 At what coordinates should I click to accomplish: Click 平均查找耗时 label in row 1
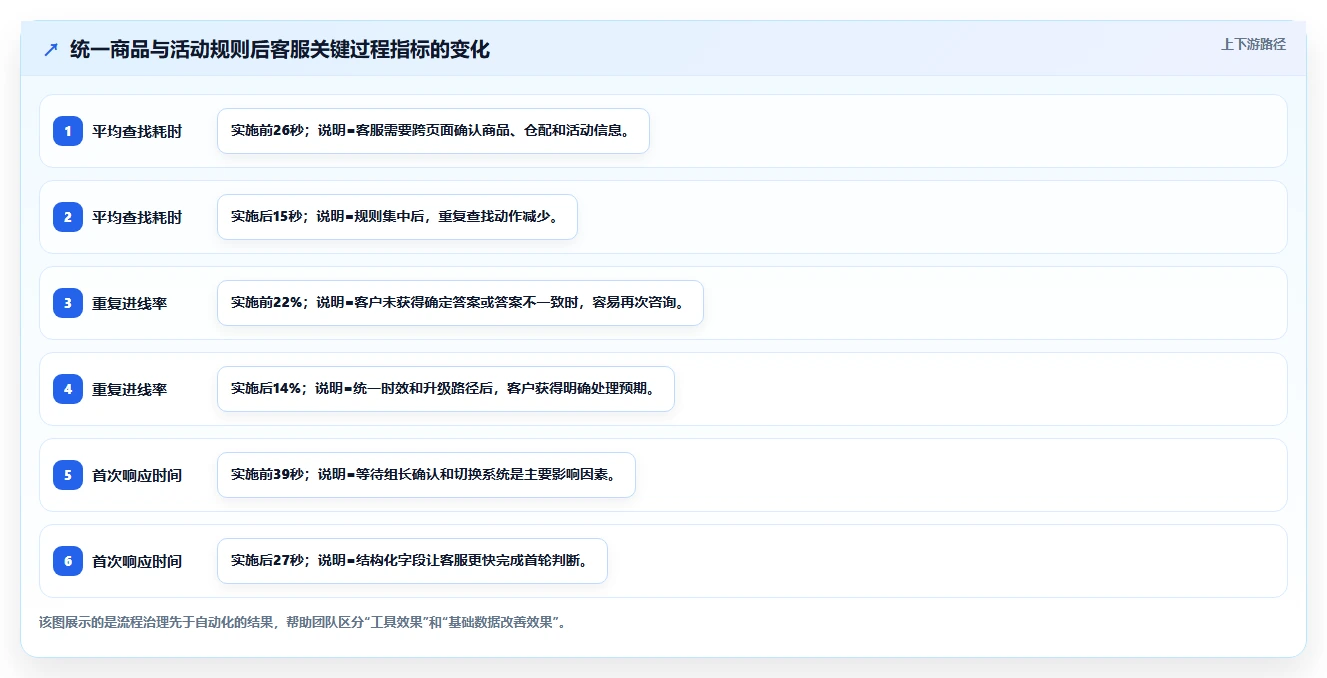137,132
